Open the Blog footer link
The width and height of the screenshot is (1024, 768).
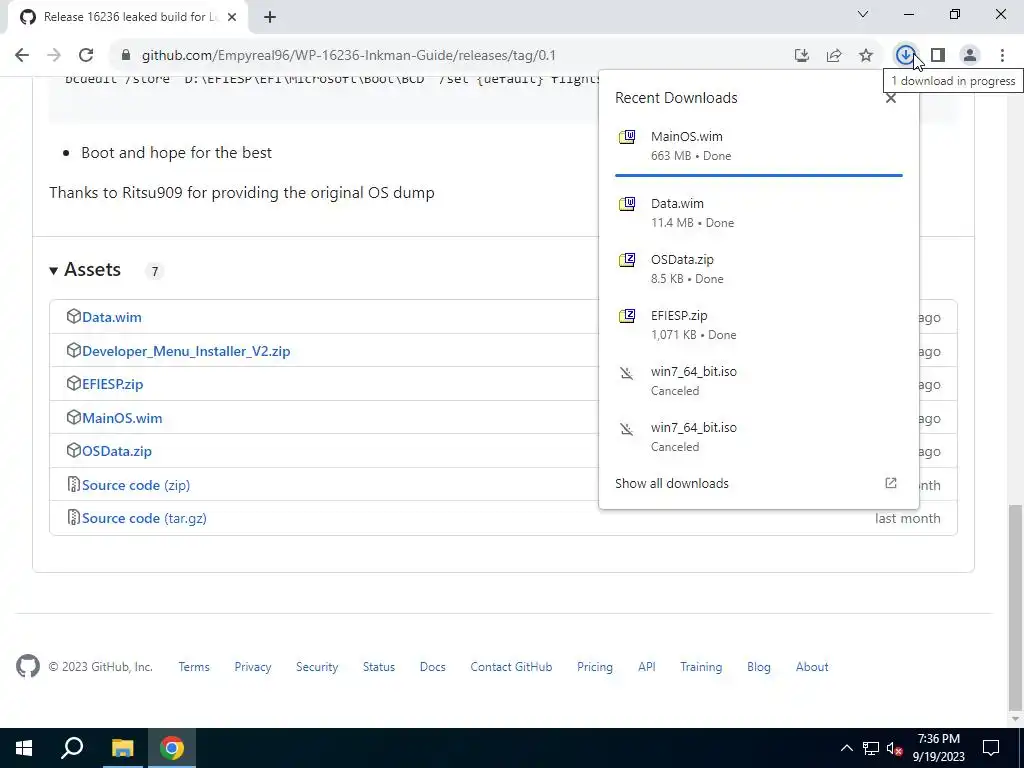[758, 667]
